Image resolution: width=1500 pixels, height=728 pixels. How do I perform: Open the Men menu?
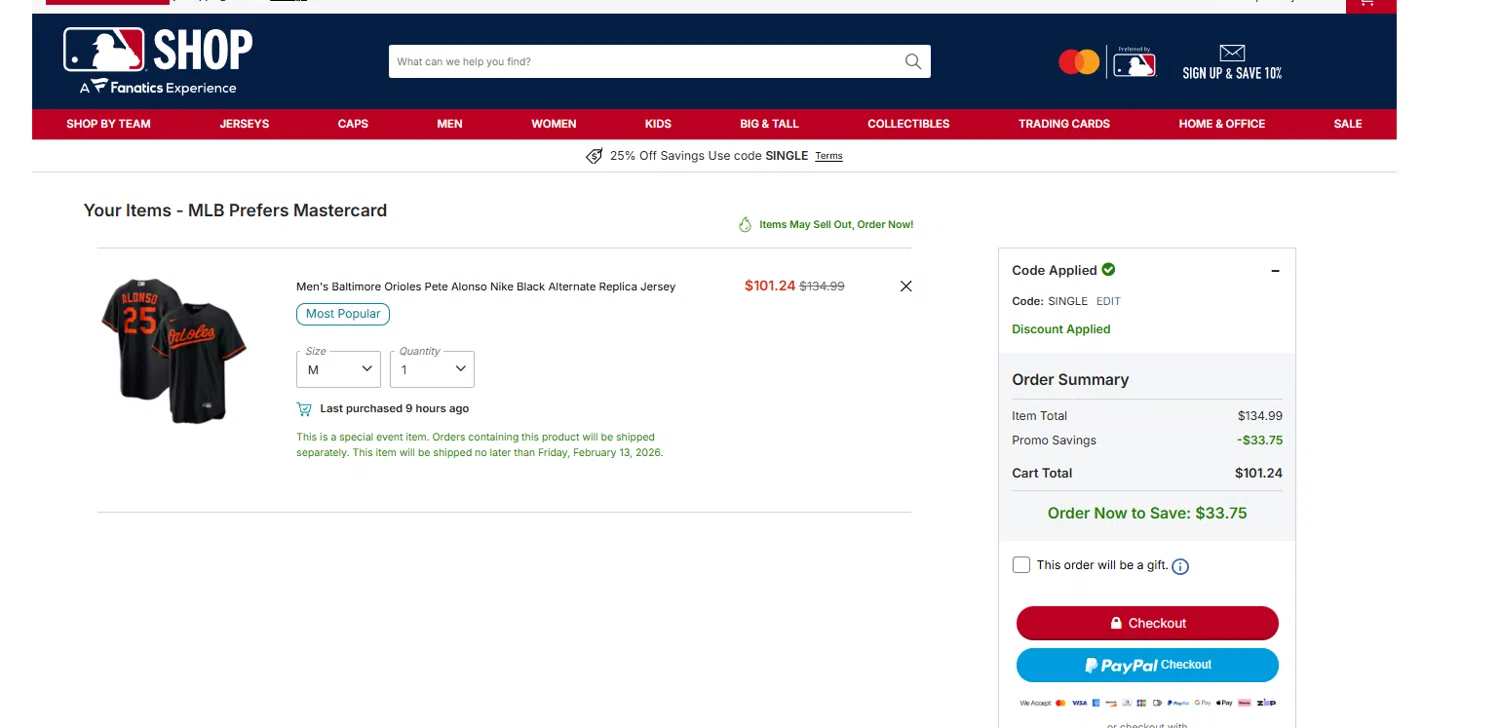[450, 124]
